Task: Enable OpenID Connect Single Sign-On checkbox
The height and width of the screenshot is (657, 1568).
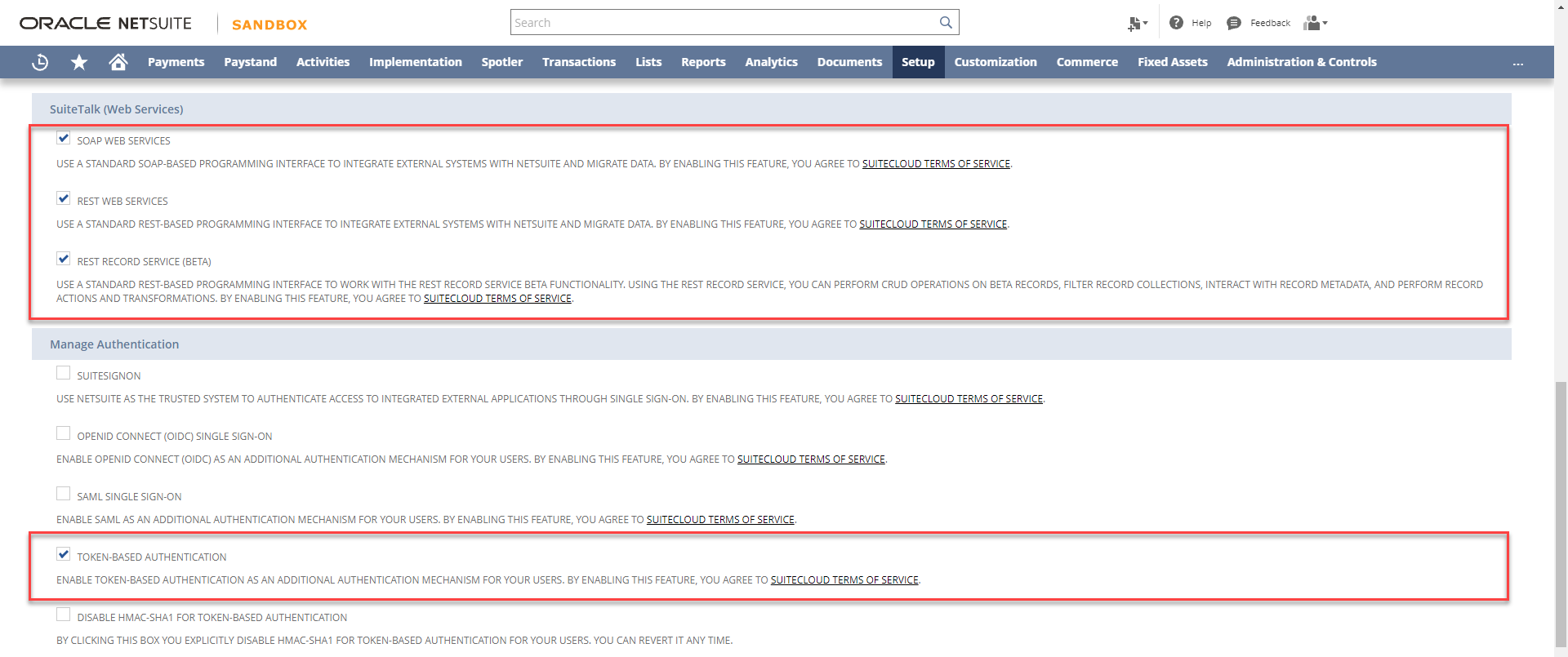Action: [x=63, y=433]
